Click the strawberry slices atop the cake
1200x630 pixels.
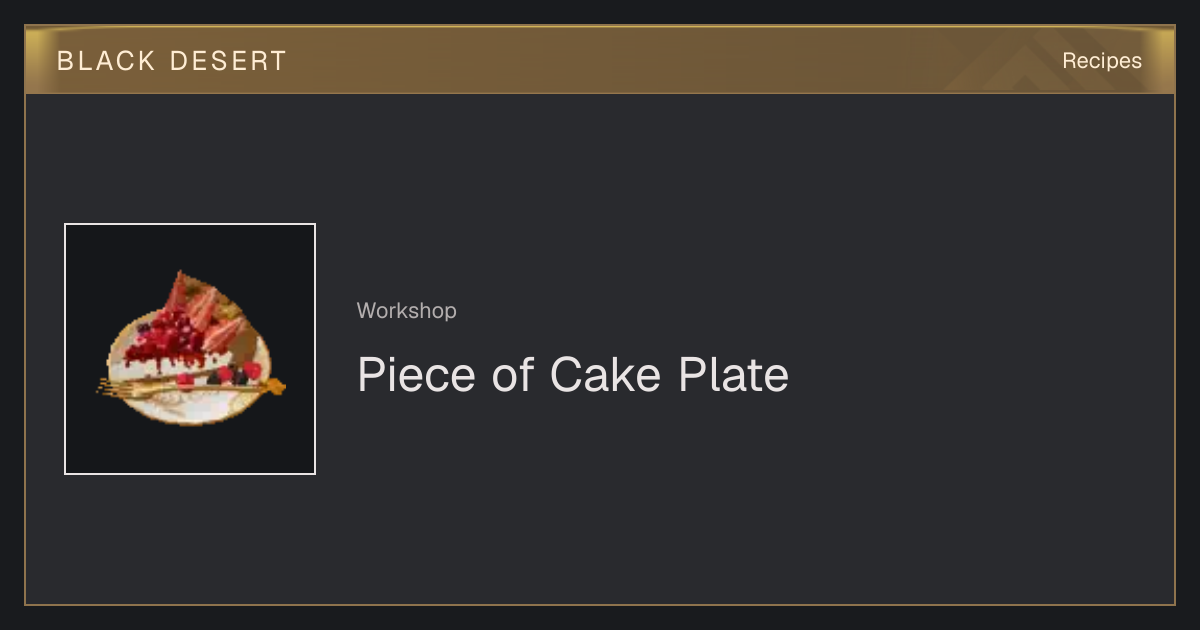tap(205, 305)
